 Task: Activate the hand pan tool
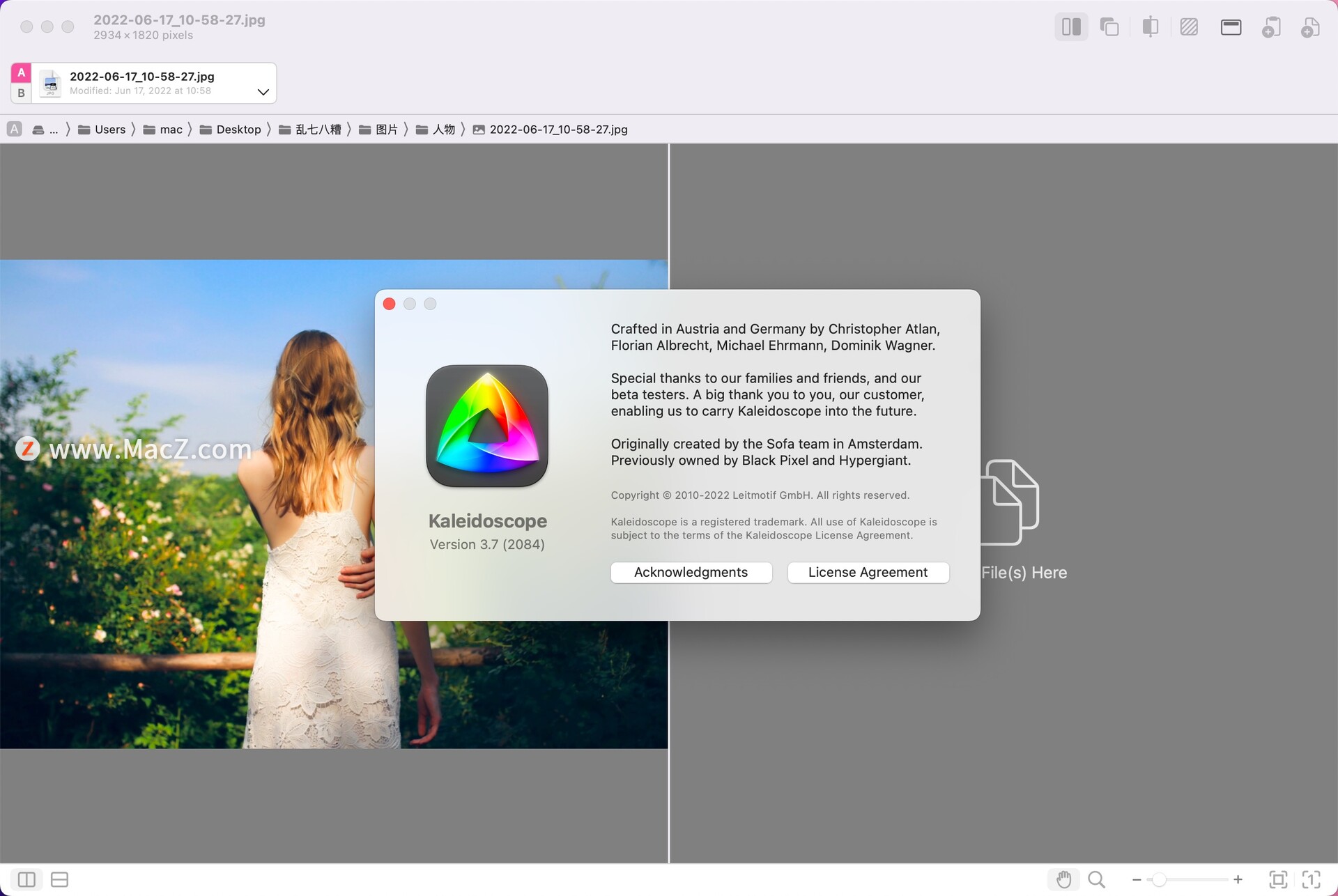tap(1063, 879)
